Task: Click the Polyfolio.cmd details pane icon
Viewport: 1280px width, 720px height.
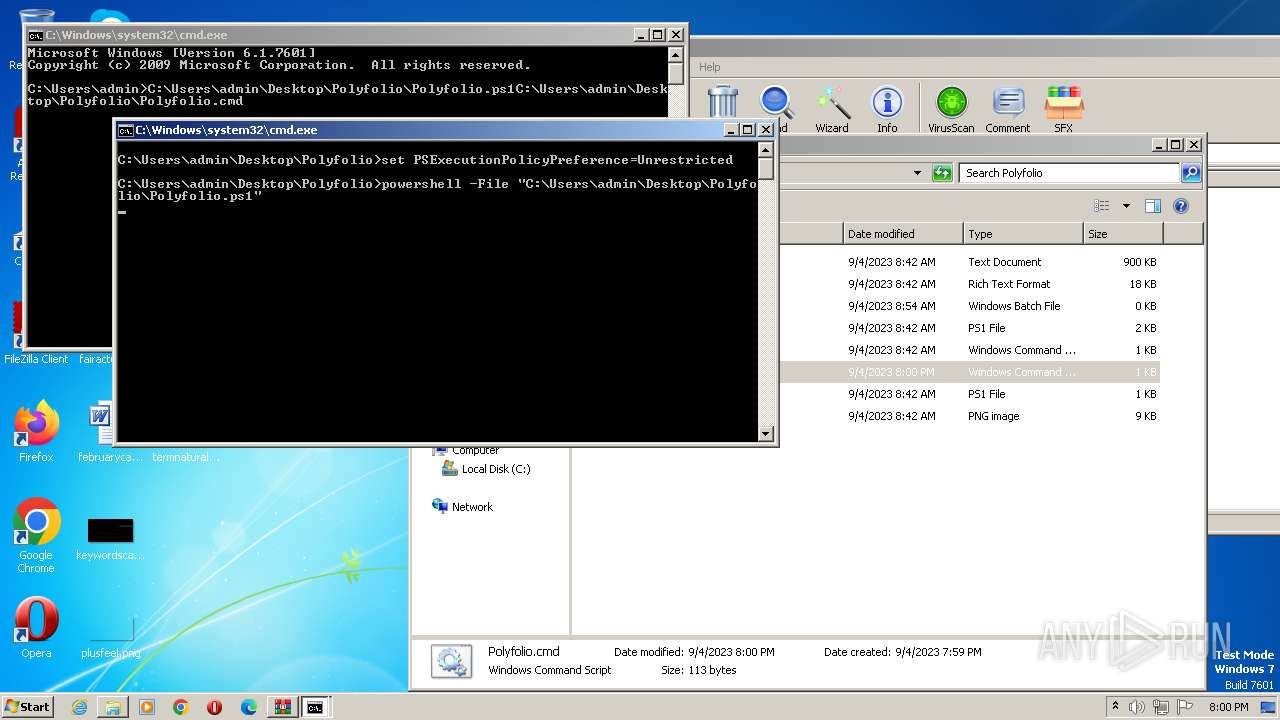Action: (x=451, y=662)
